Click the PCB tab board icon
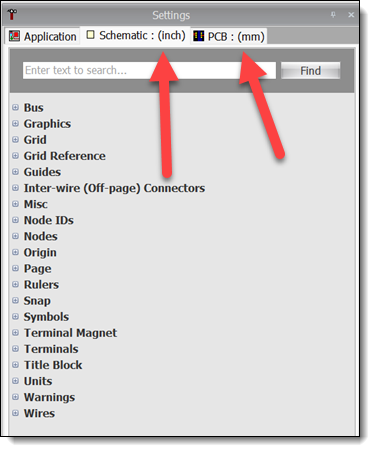The height and width of the screenshot is (452, 375). pyautogui.click(x=199, y=36)
